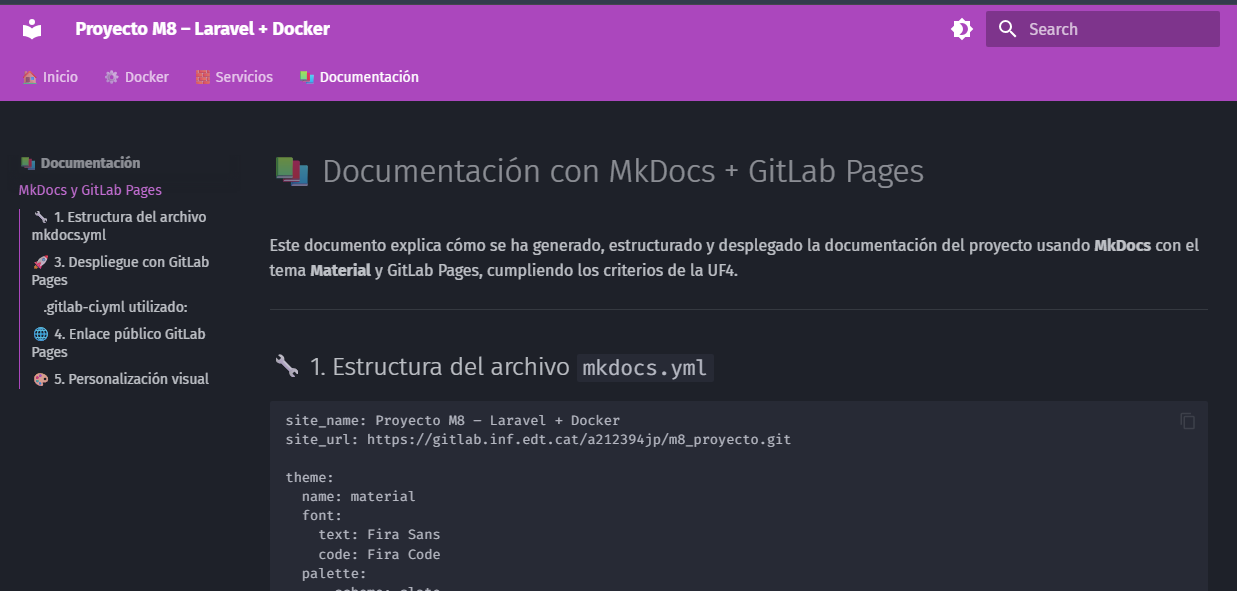The height and width of the screenshot is (591, 1237).
Task: Click the site logo book icon
Action: point(33,29)
